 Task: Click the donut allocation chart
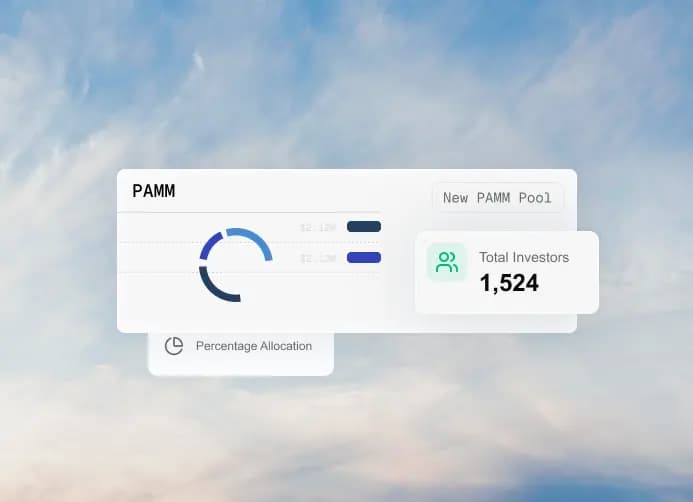pos(236,265)
